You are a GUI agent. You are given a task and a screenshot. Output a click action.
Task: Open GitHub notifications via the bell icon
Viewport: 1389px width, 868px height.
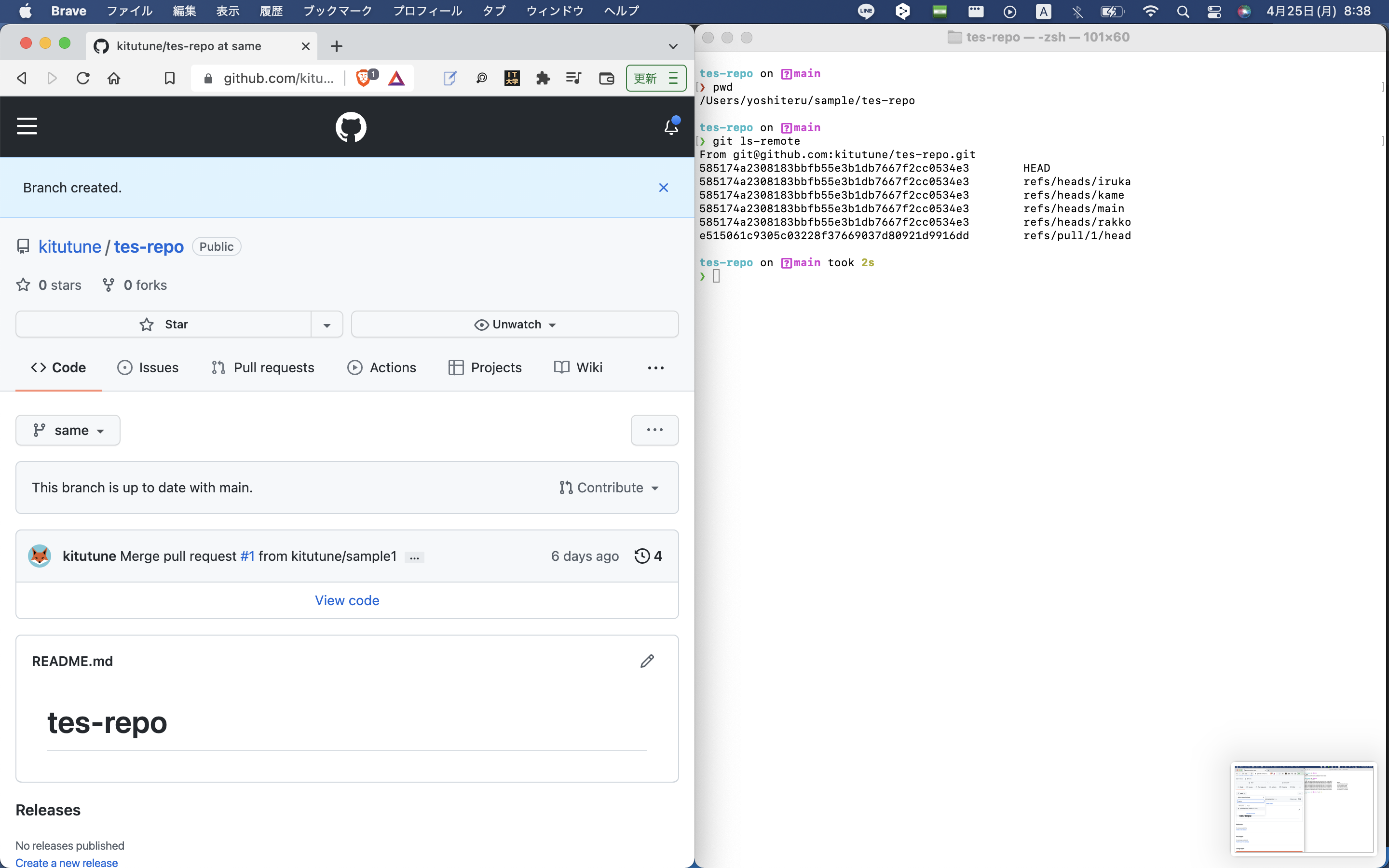[x=670, y=127]
